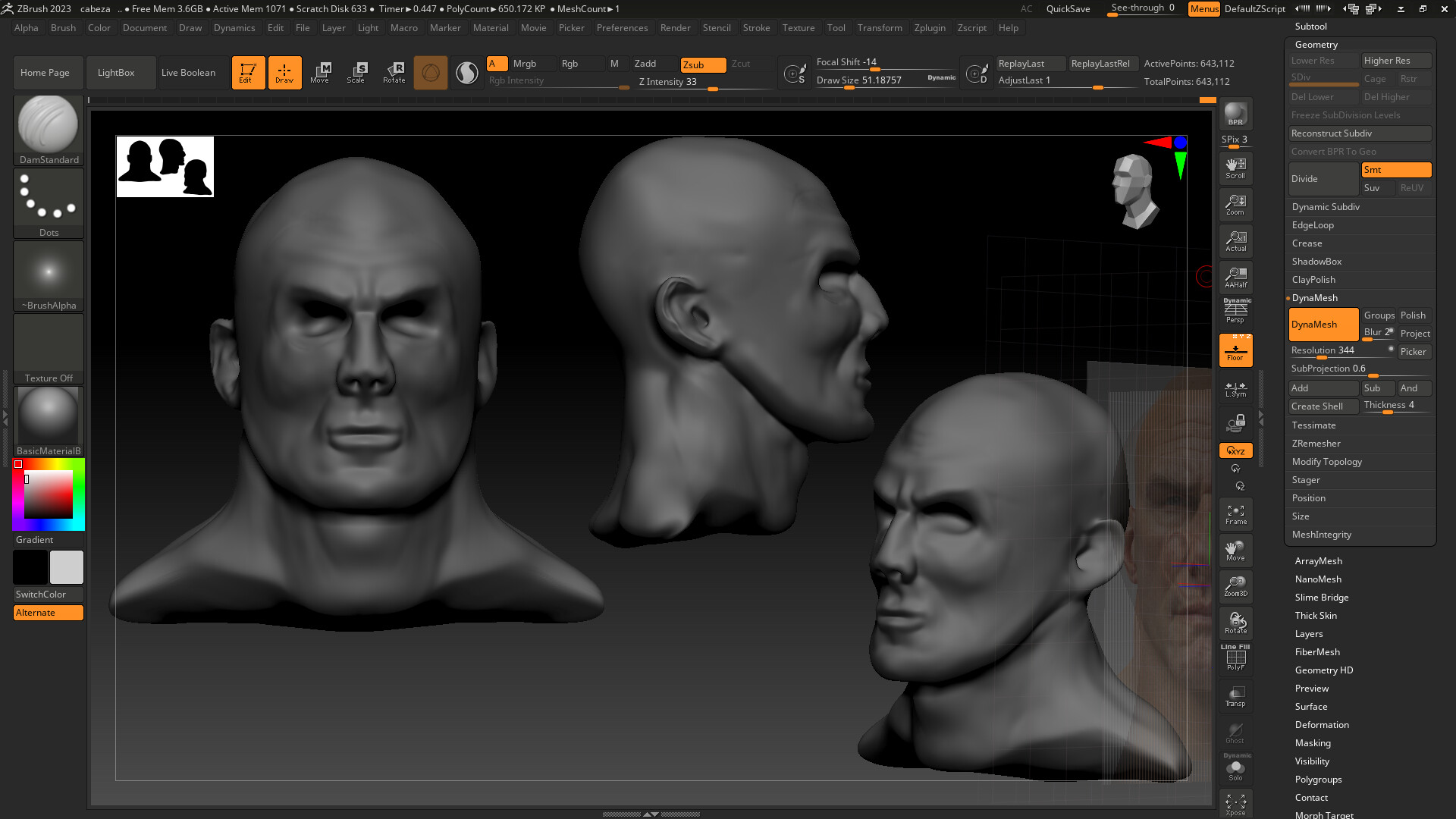1456x819 pixels.
Task: Select the Move tool on the top shelf
Action: pyautogui.click(x=322, y=72)
